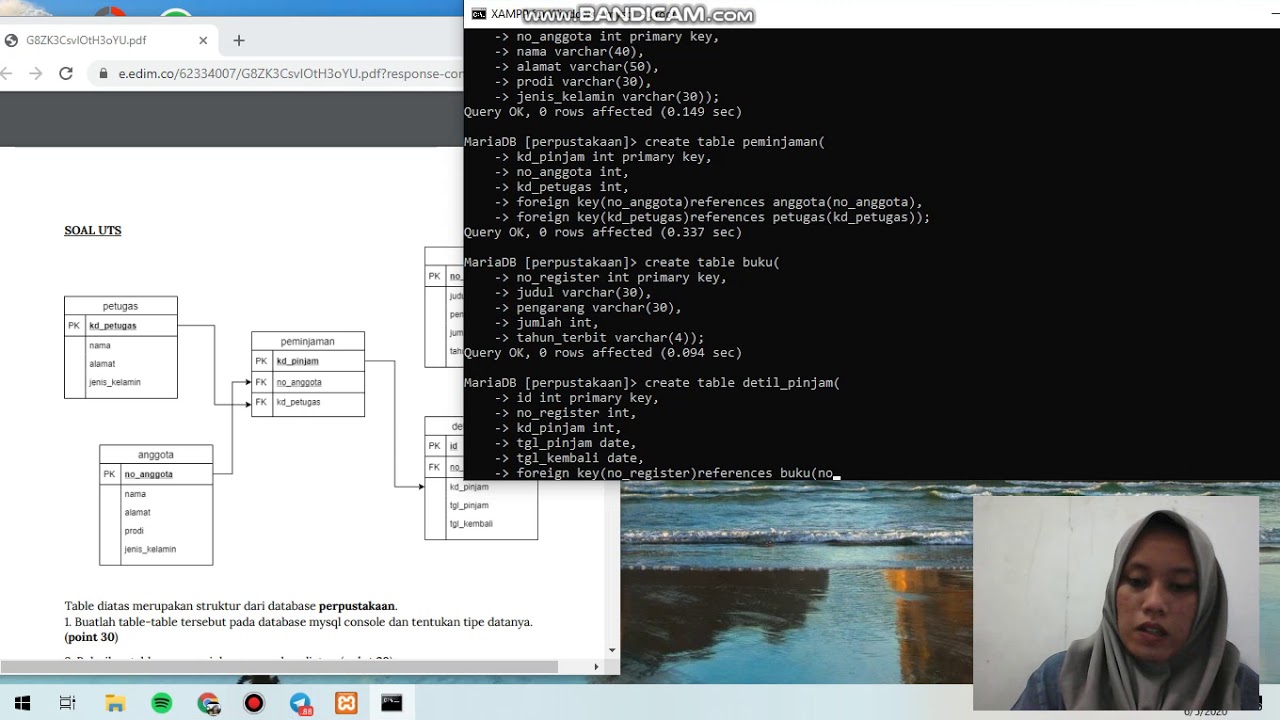Click 'no_anggota' foreign key in peminjaman table

pyautogui.click(x=299, y=382)
